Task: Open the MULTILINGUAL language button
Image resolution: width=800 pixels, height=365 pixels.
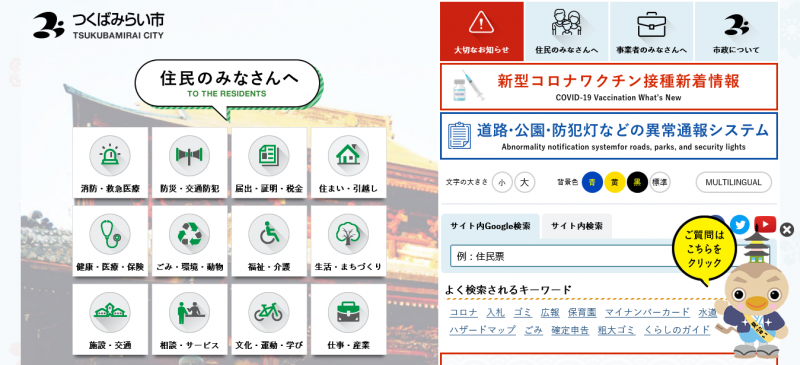Action: tap(734, 182)
